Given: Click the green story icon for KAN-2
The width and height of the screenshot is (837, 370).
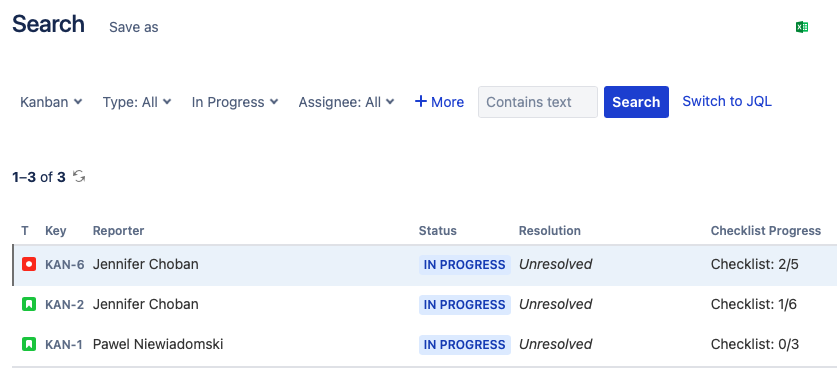Looking at the screenshot, I should point(29,304).
